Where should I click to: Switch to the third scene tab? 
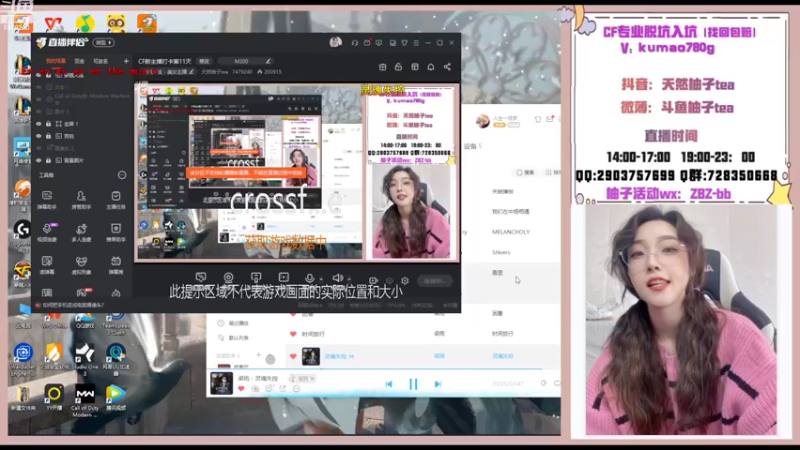(x=100, y=61)
